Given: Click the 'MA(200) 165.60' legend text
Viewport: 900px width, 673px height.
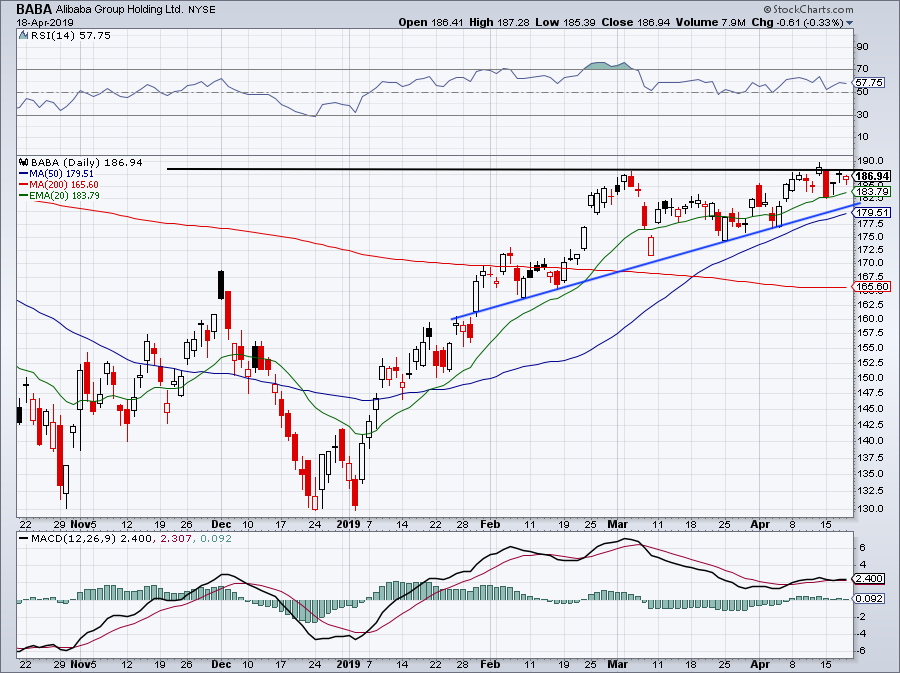Looking at the screenshot, I should [x=64, y=185].
